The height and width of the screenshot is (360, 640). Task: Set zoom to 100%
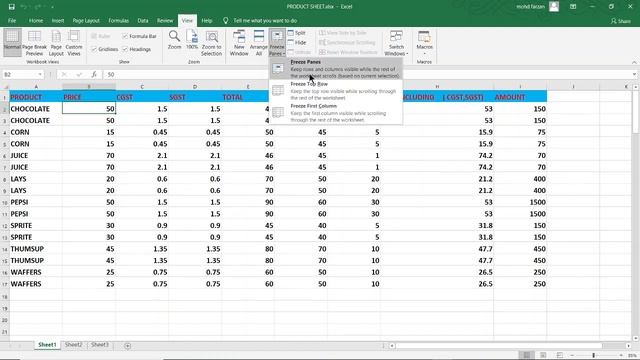[192, 40]
